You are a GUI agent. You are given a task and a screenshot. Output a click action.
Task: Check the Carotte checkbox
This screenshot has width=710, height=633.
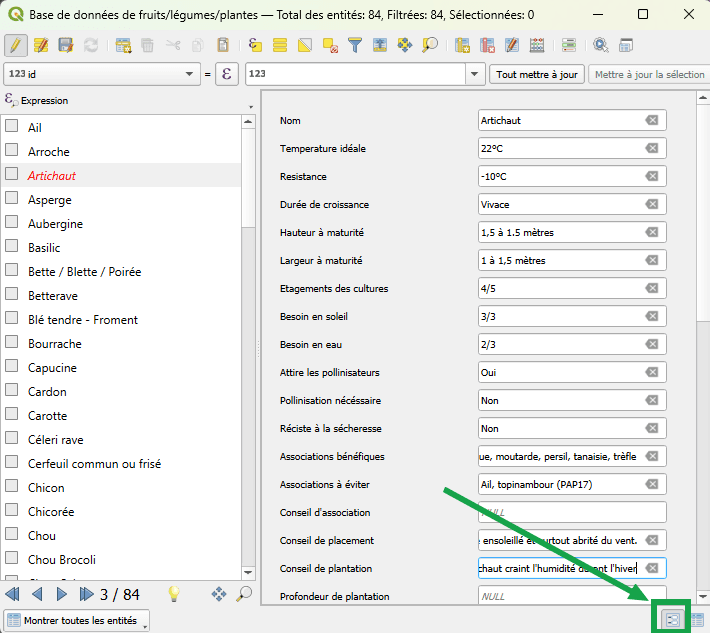coord(11,413)
